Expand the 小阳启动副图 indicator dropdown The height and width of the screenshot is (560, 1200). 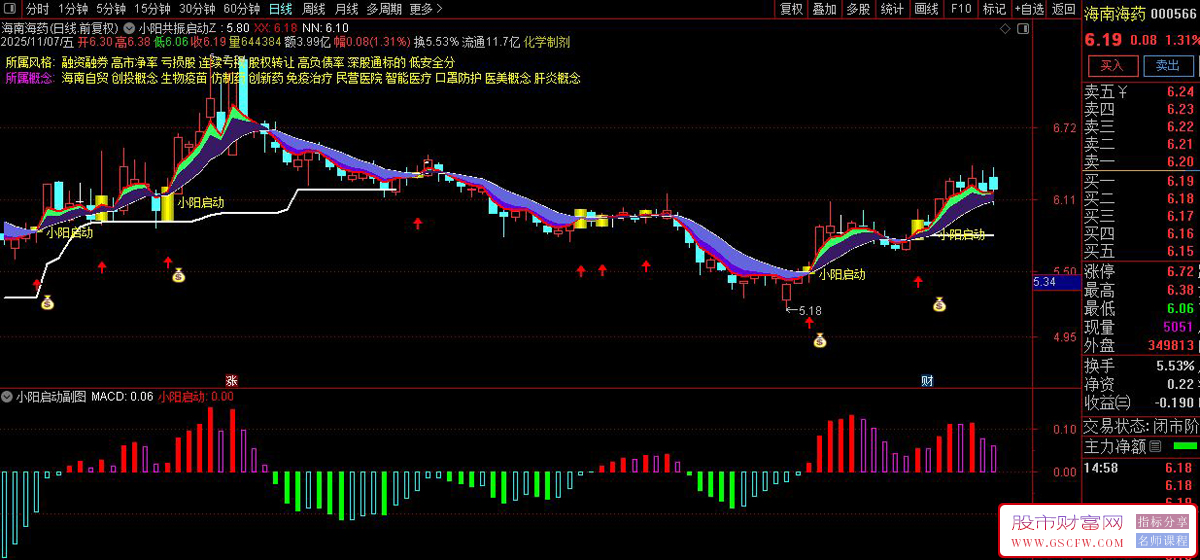coord(8,397)
